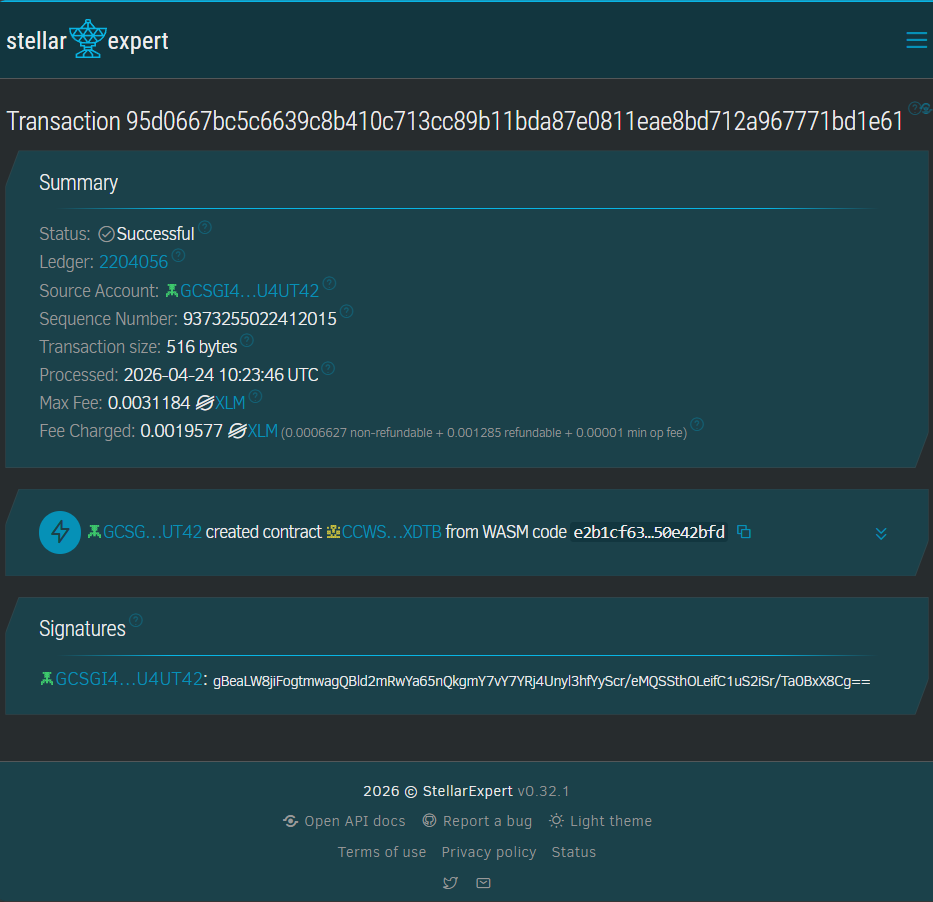Click the Max Fee value 0.0031184
The height and width of the screenshot is (902, 933).
pos(149,403)
